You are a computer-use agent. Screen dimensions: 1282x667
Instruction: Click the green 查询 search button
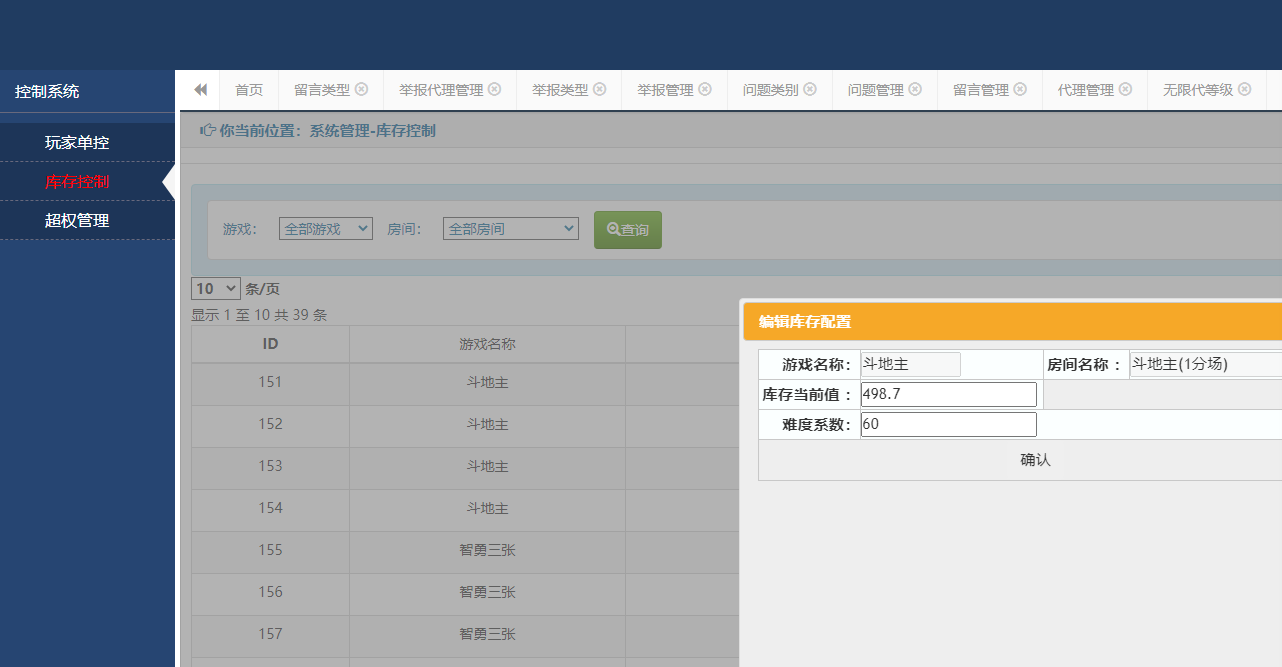point(628,230)
